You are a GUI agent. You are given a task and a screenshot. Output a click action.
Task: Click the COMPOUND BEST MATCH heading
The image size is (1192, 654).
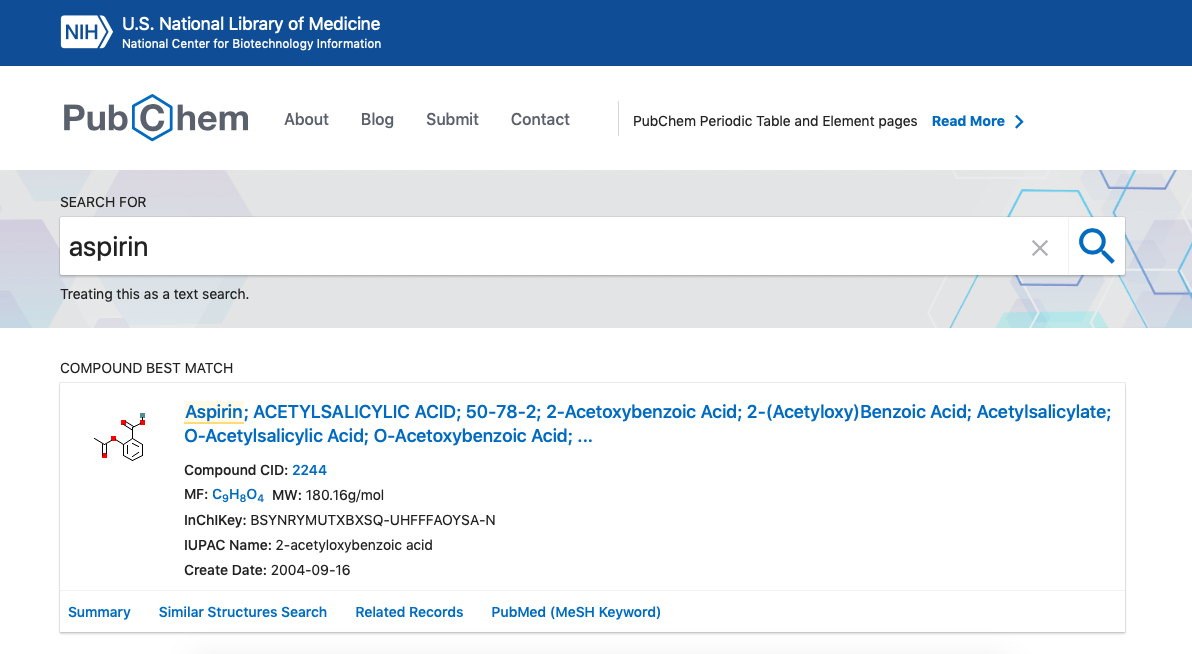click(147, 368)
